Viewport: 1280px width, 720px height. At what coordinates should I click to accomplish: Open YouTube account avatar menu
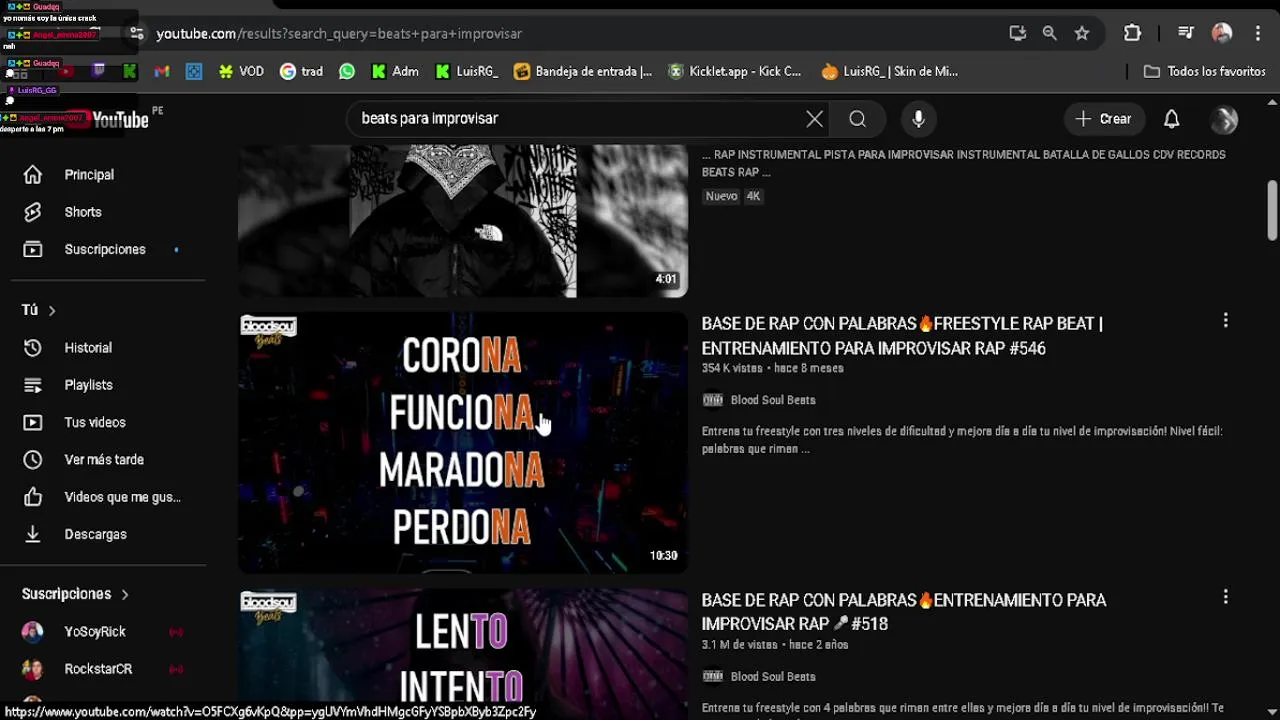click(x=1225, y=119)
